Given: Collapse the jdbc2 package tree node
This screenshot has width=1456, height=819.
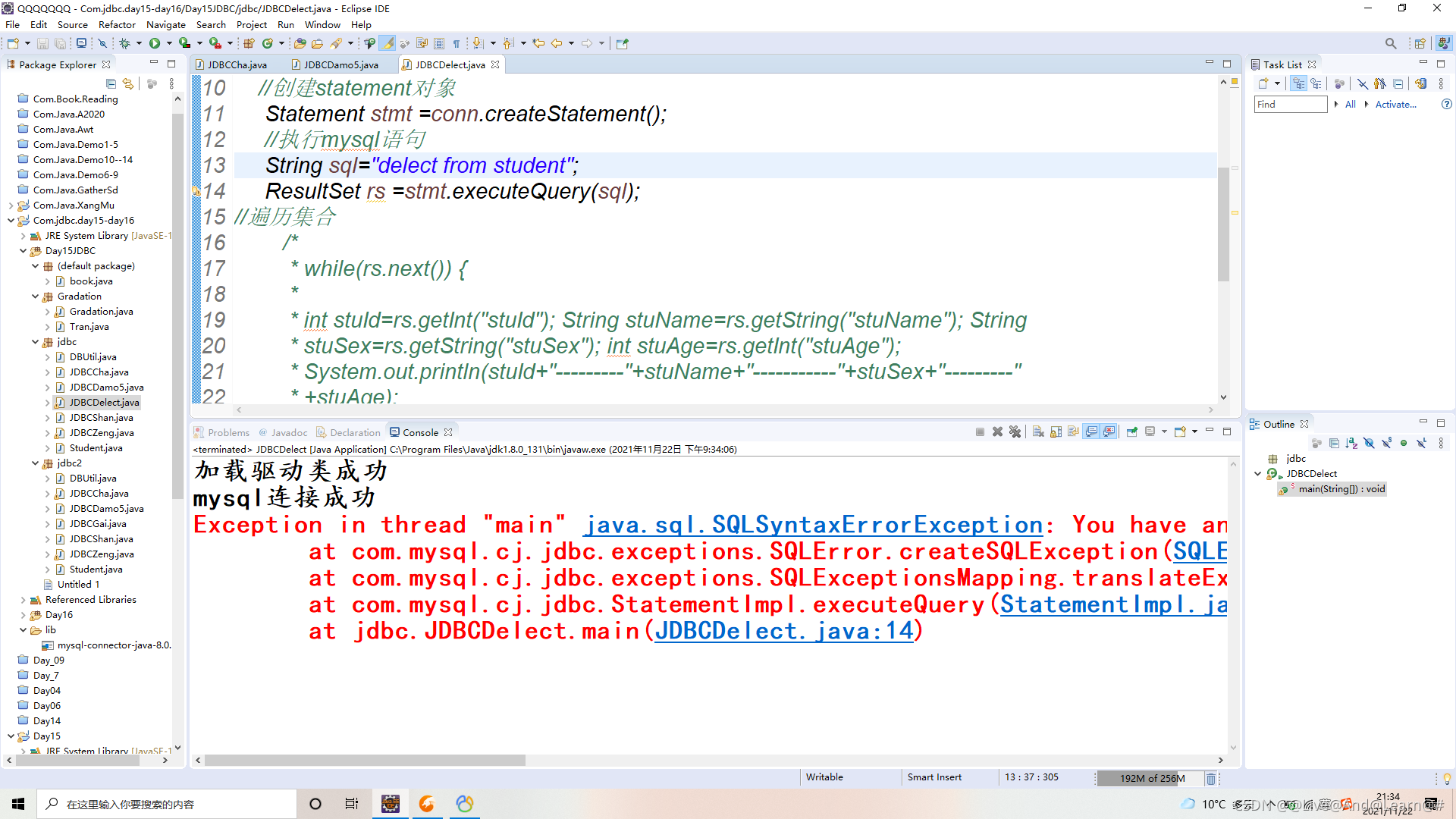Looking at the screenshot, I should pos(36,463).
